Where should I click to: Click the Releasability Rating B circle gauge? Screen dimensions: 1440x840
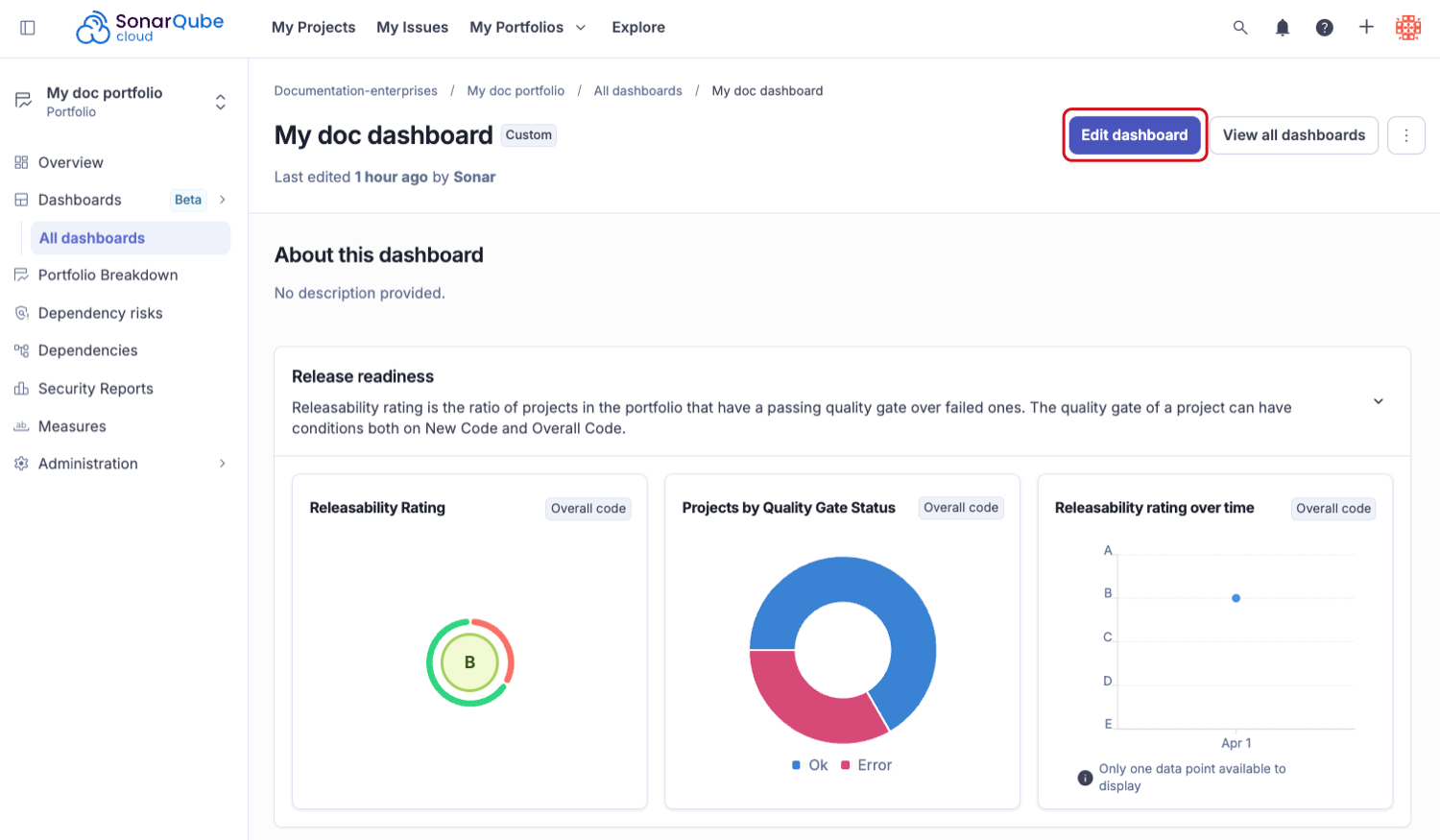469,661
